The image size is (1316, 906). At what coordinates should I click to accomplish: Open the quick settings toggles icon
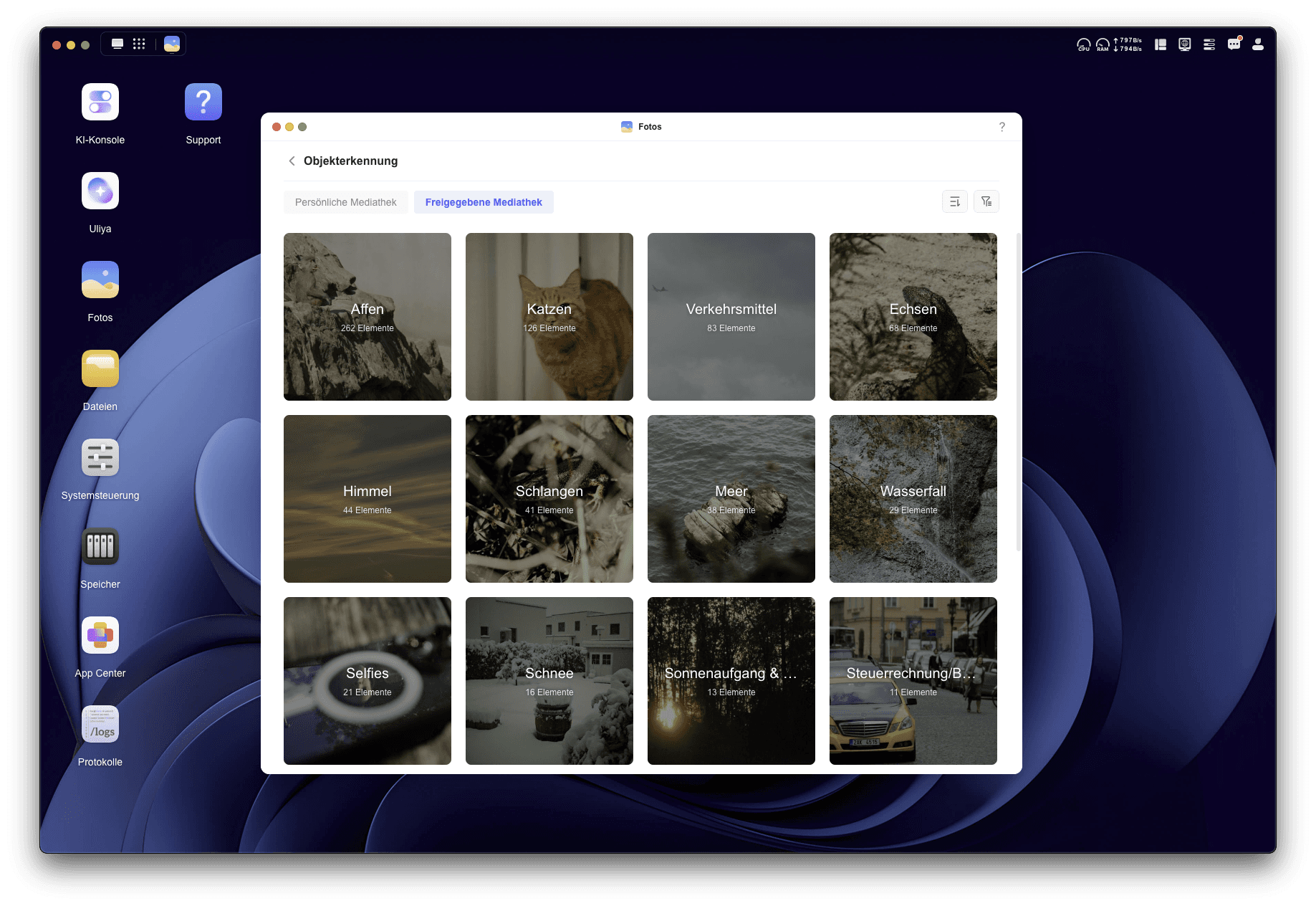click(x=1209, y=44)
